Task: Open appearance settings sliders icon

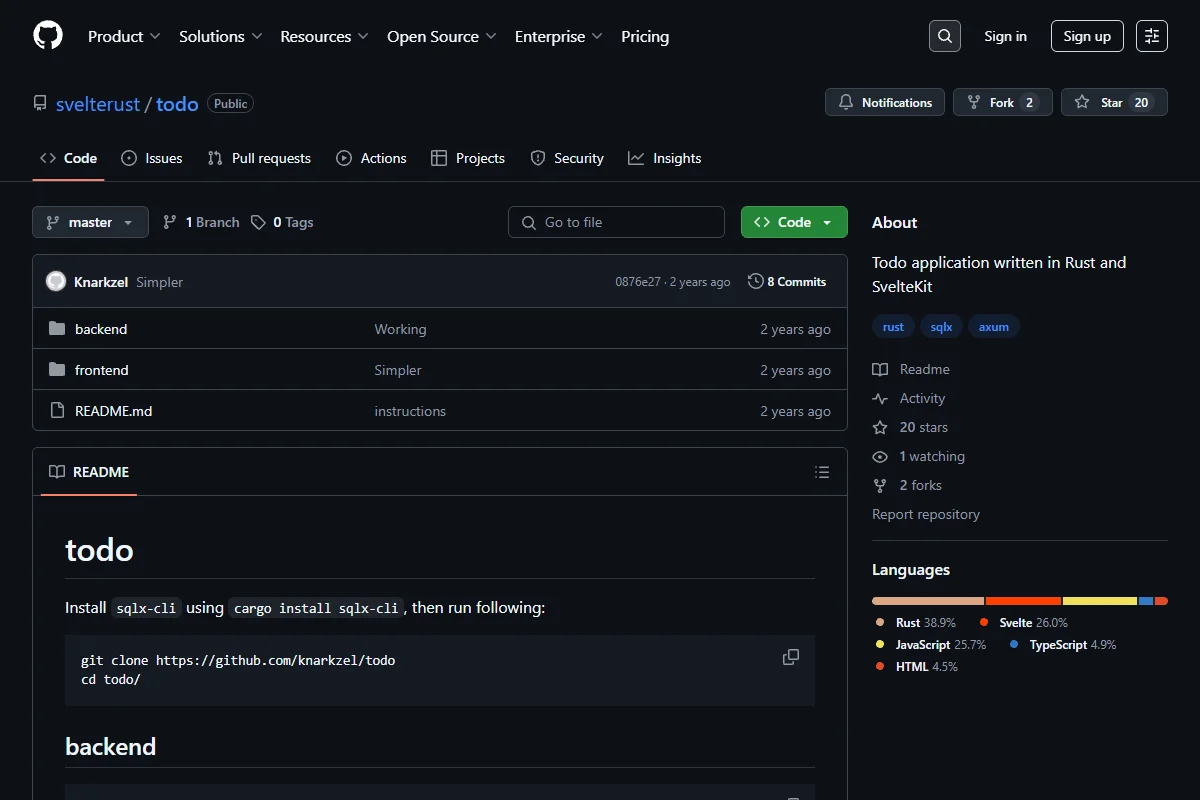Action: point(1152,36)
